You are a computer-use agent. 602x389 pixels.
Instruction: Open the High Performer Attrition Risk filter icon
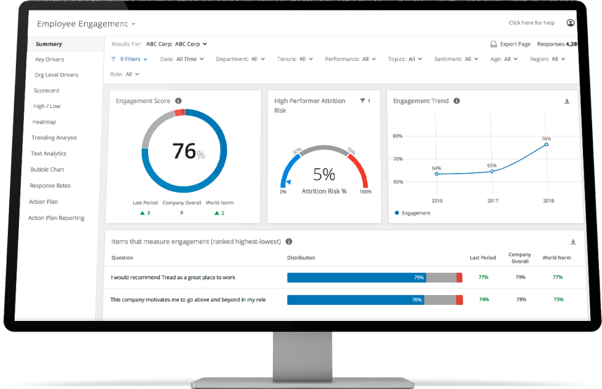pyautogui.click(x=362, y=101)
